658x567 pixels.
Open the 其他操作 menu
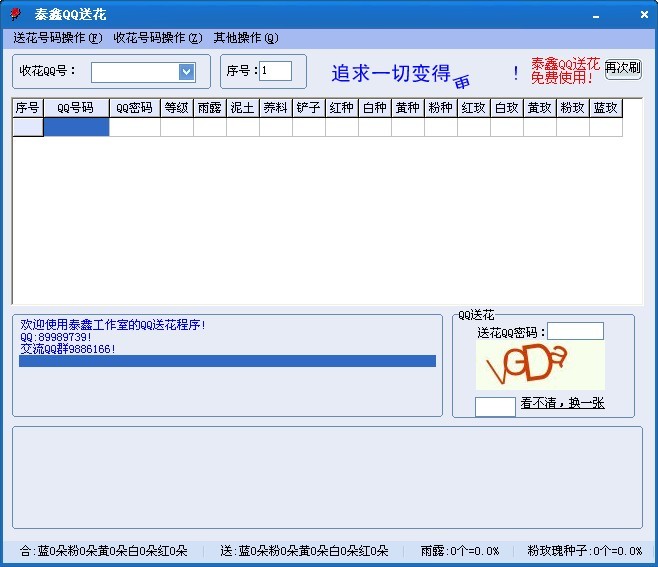(246, 38)
